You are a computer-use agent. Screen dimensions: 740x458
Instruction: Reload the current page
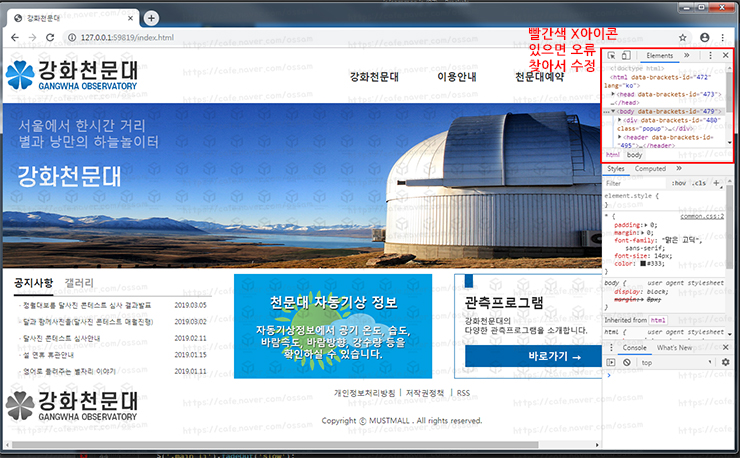[50, 37]
